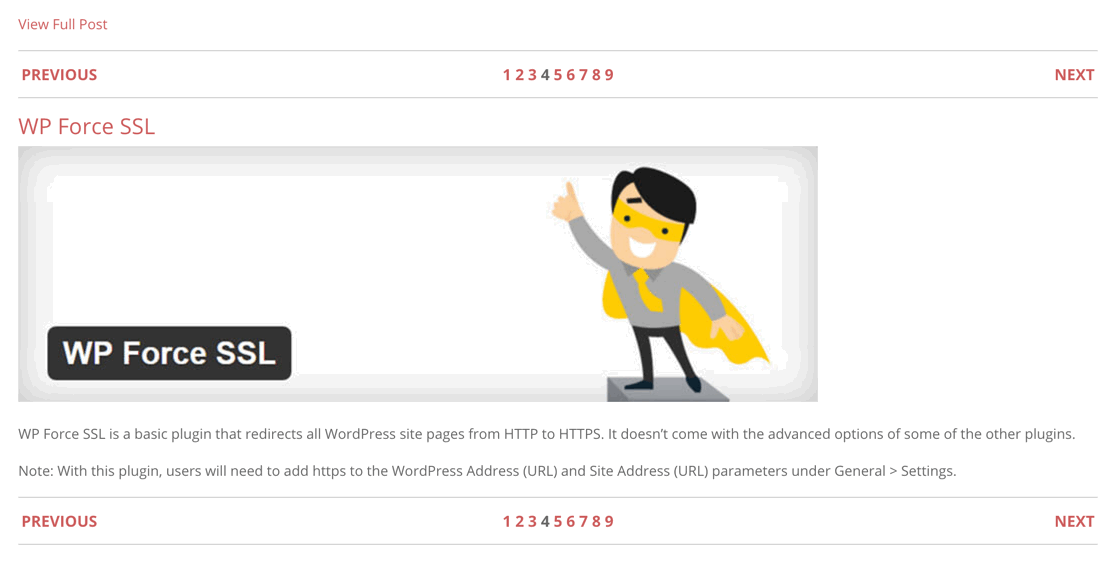1112x562 pixels.
Task: Click the WP Force SSL heading link
Action: point(87,126)
